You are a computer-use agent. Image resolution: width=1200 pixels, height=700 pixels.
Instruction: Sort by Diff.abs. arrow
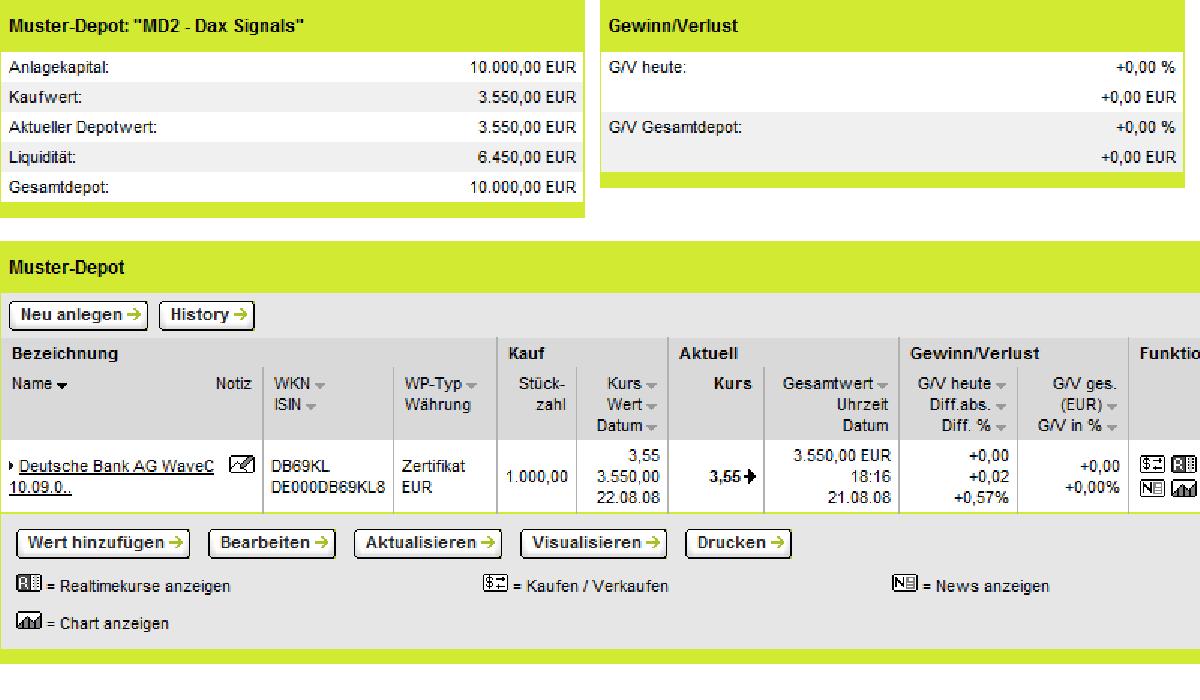coord(1001,406)
